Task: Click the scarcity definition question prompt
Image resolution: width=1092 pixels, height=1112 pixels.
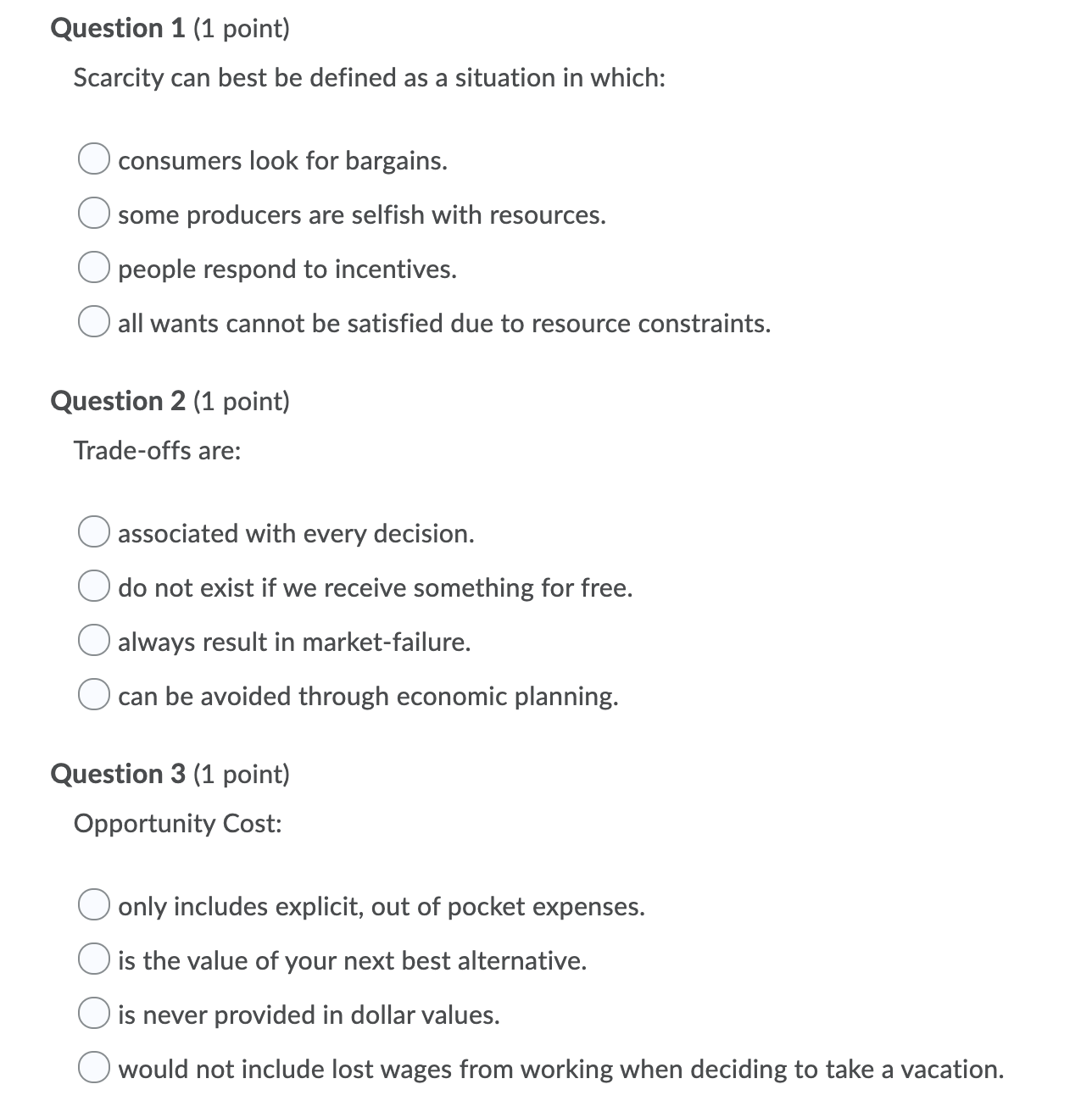Action: coord(369,77)
